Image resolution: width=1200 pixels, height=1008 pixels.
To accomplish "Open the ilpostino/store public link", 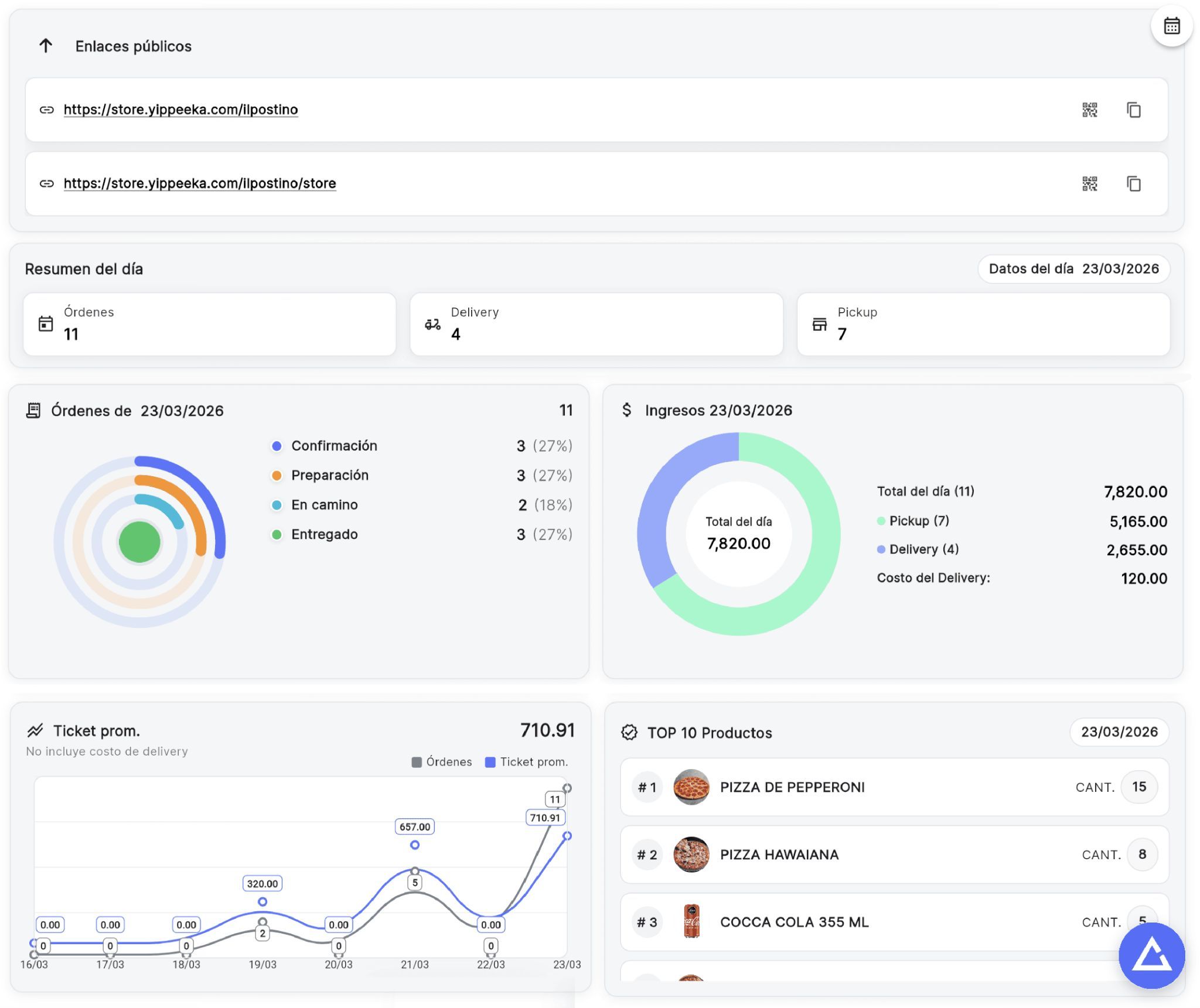I will pos(200,183).
